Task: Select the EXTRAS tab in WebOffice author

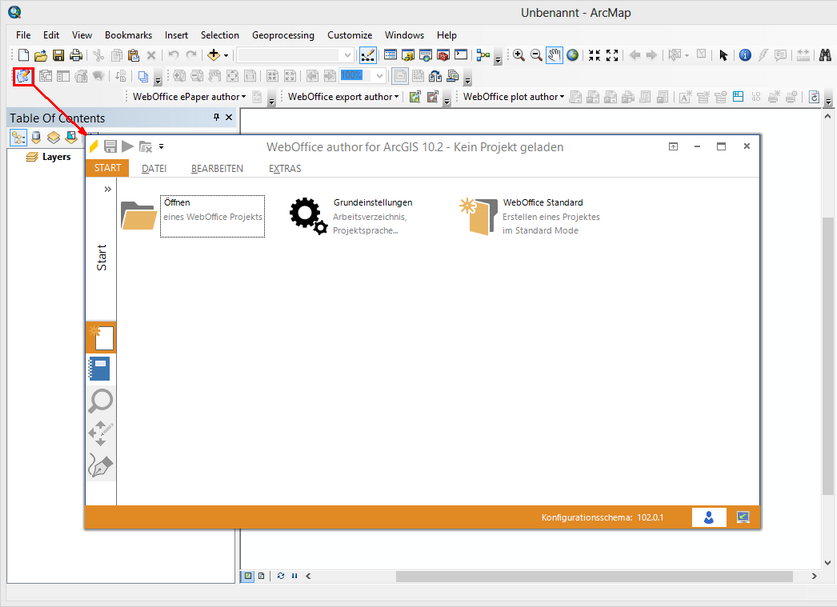Action: click(284, 168)
